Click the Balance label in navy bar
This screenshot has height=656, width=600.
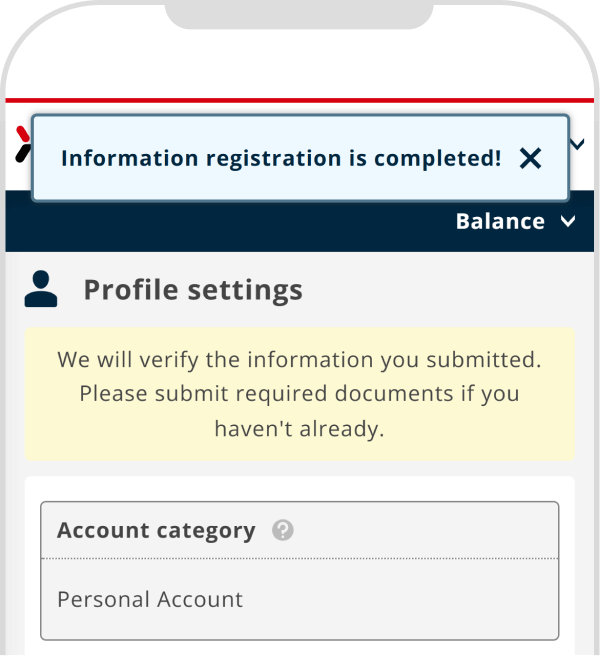click(x=500, y=221)
